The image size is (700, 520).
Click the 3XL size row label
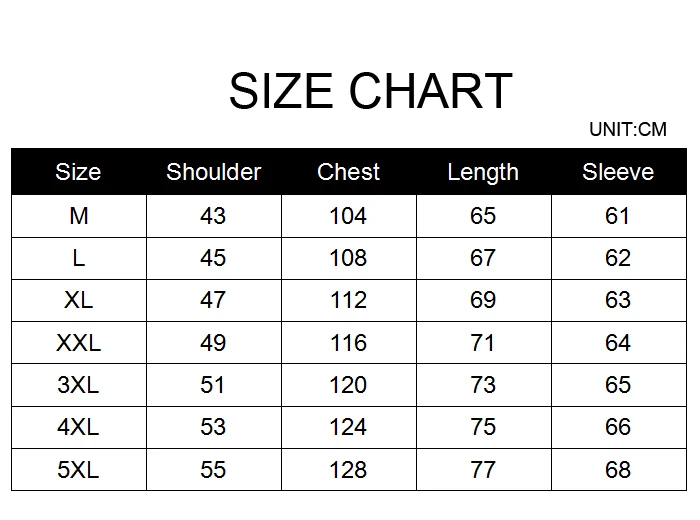coord(78,385)
